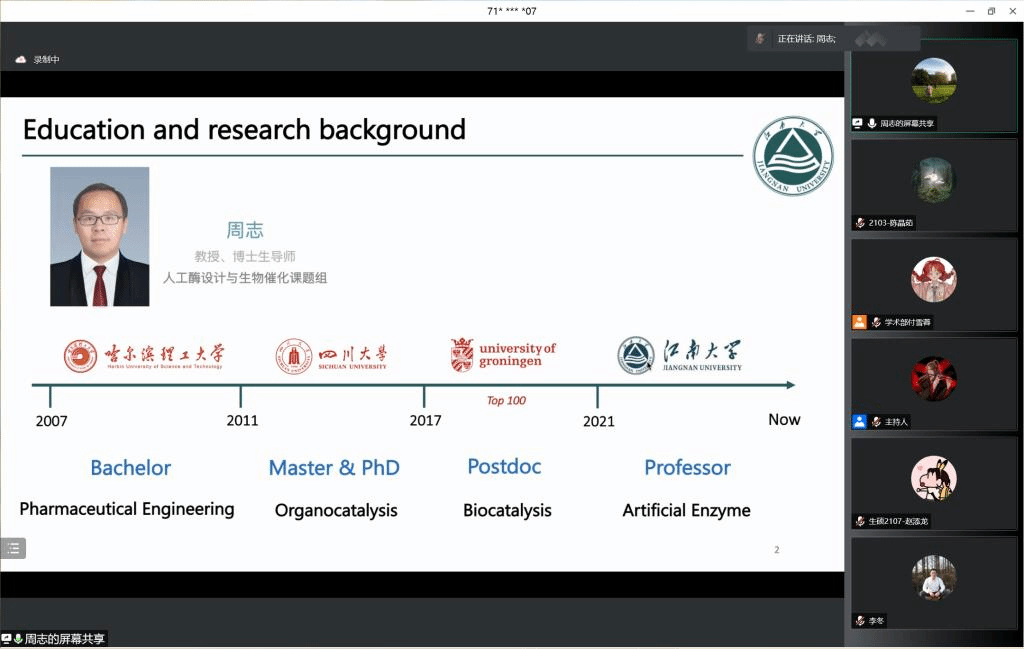Click the 周志的屏幕共享 label at bottom-left

[65, 639]
